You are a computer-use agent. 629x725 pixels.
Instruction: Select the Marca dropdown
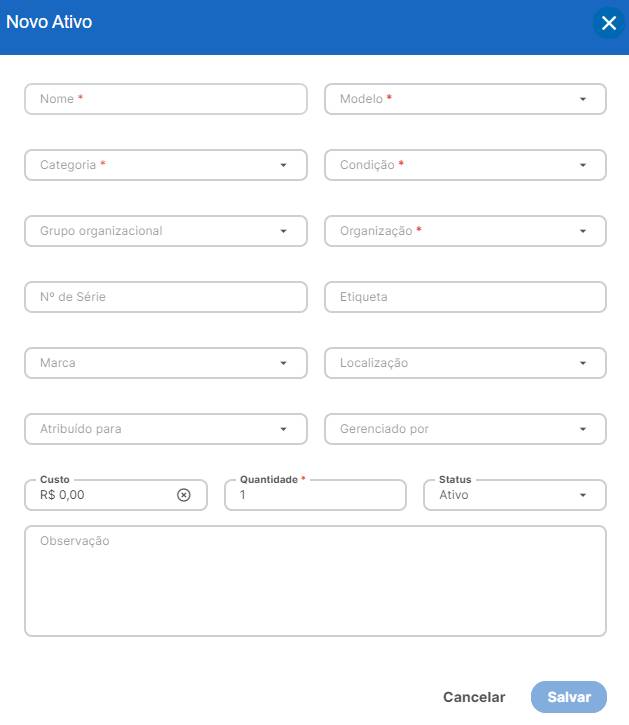pos(165,363)
